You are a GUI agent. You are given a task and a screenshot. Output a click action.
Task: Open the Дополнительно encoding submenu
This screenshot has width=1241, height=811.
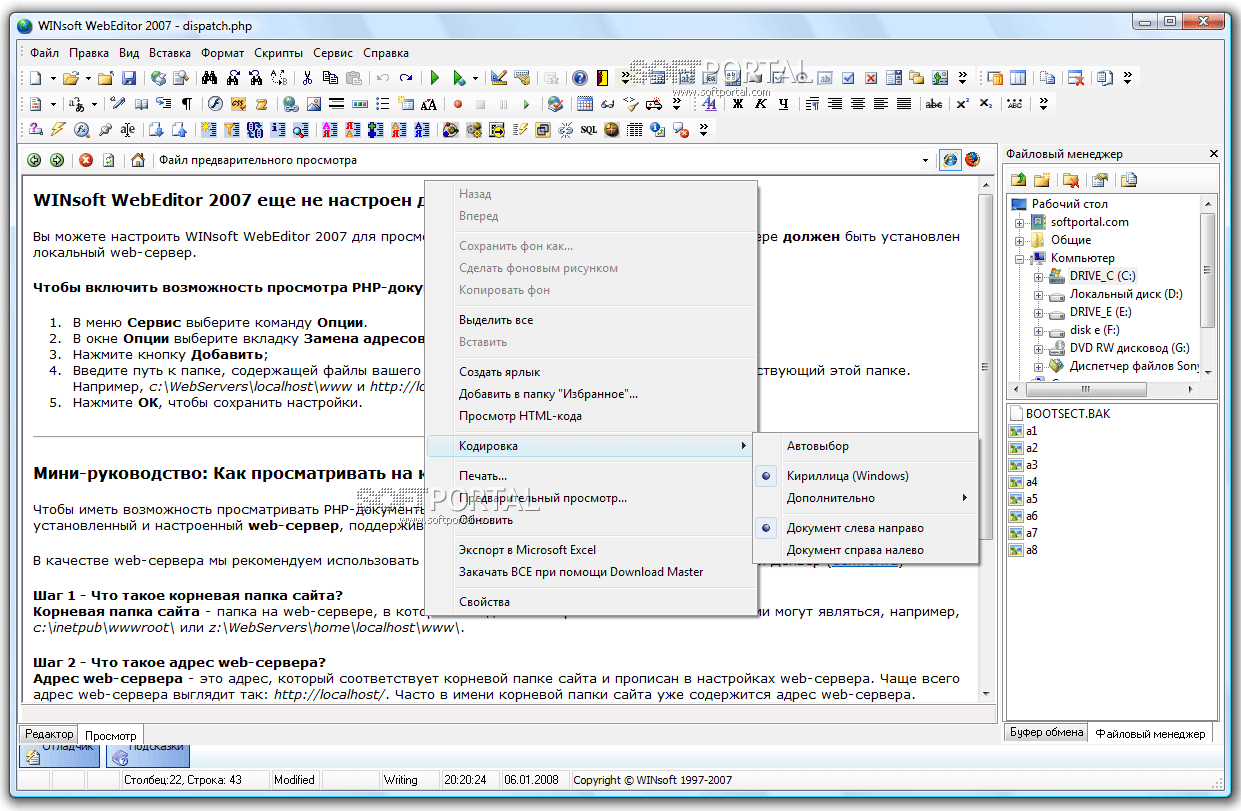865,498
